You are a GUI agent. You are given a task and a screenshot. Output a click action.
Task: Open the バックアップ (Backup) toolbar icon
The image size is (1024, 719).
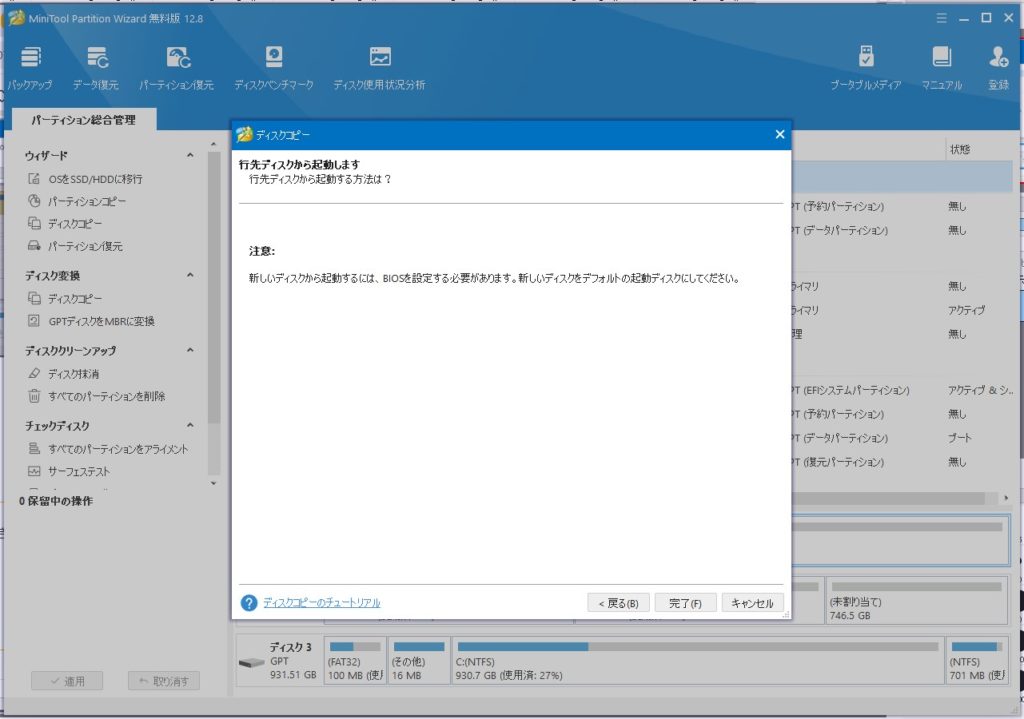[x=30, y=58]
